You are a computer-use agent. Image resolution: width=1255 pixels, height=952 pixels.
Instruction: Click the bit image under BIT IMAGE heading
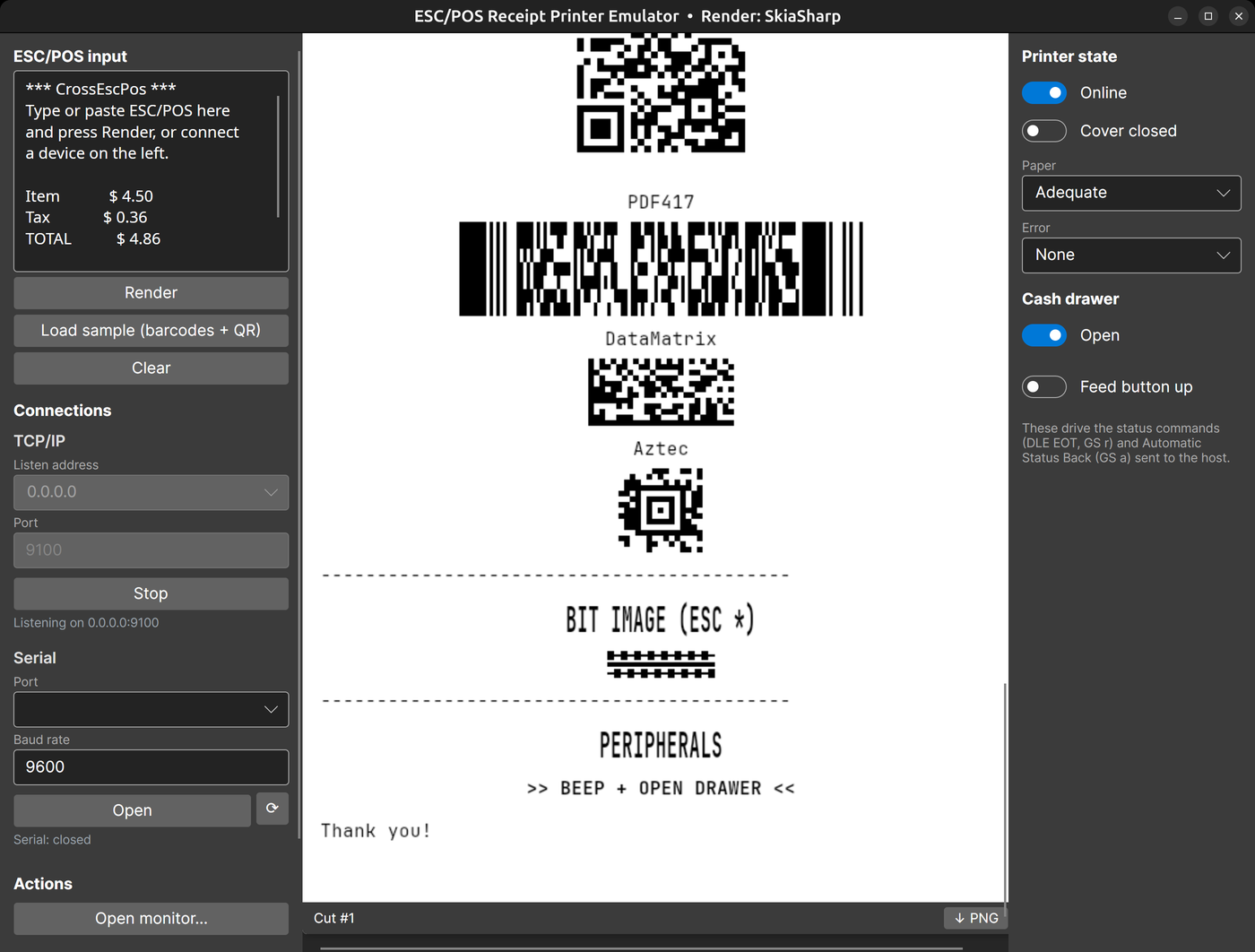tap(661, 664)
